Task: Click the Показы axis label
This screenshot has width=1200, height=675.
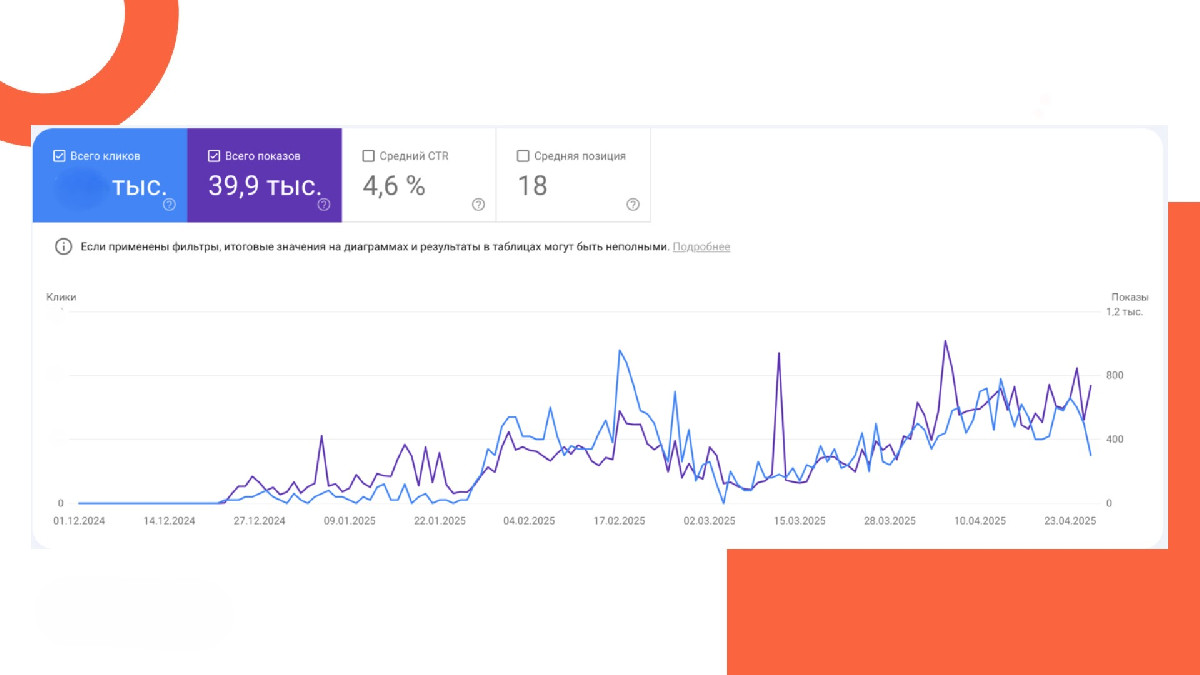Action: pos(1129,297)
